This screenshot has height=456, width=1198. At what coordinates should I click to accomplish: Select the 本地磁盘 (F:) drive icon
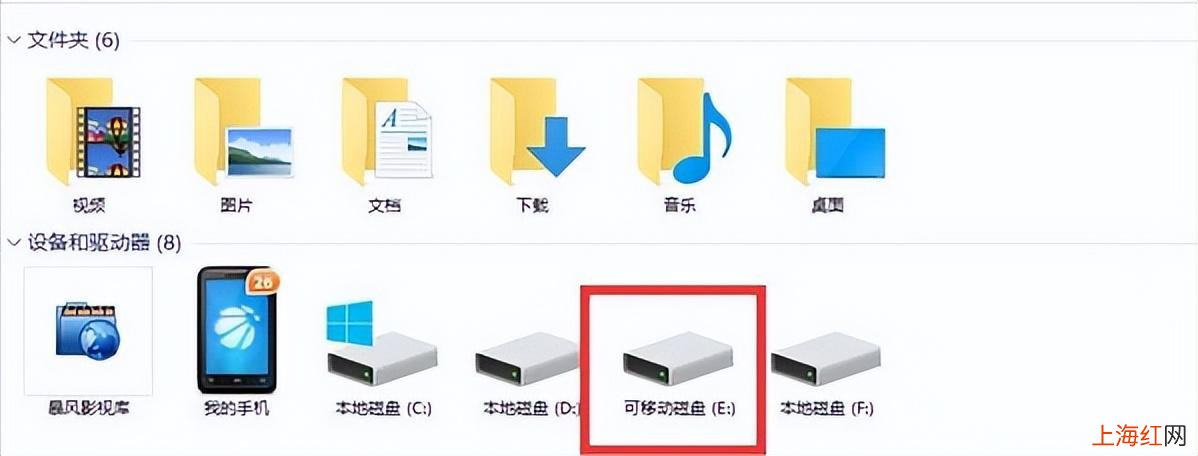[825, 359]
